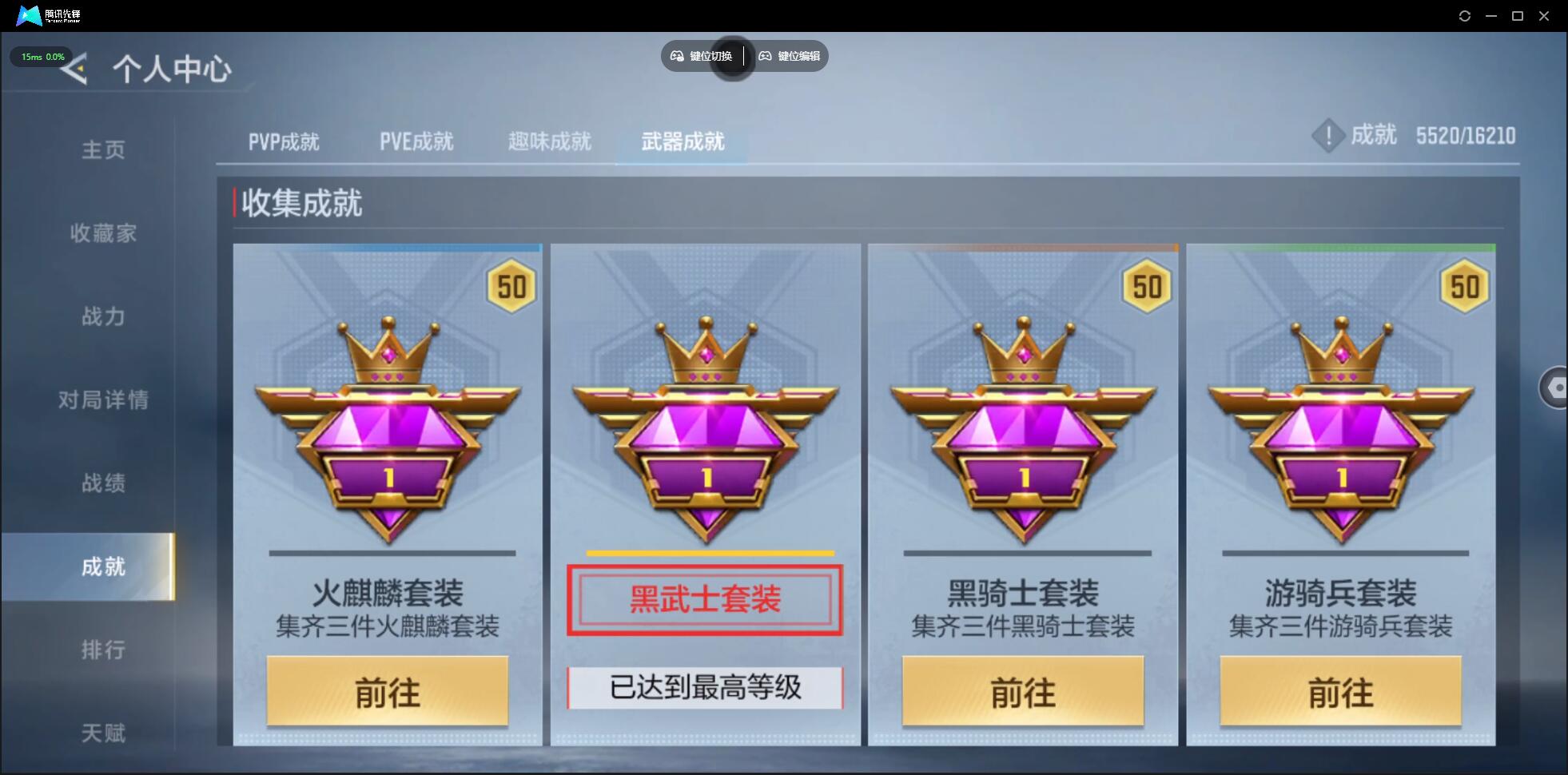The image size is (1568, 775).
Task: Open the 键位编辑 gamepad option
Action: 790,56
